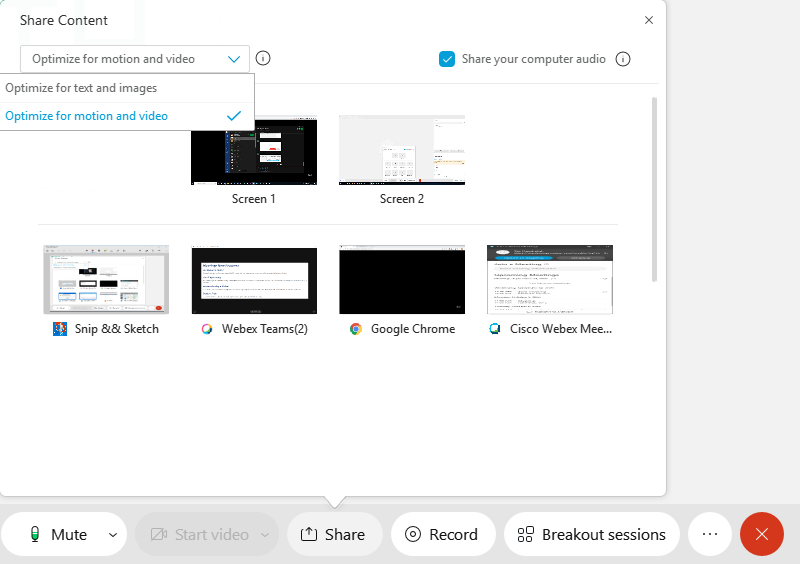Screen dimensions: 800x564
Task: Expand video options arrow beside Start video
Action: click(265, 534)
